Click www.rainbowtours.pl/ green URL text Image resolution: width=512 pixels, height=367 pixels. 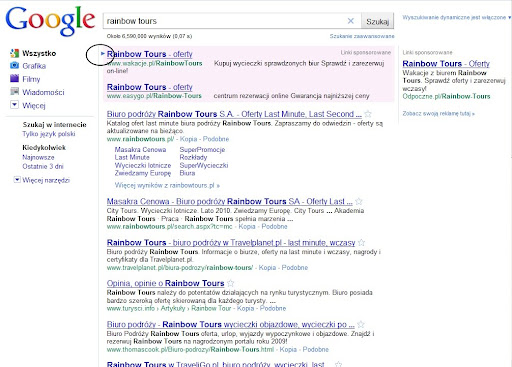140,139
